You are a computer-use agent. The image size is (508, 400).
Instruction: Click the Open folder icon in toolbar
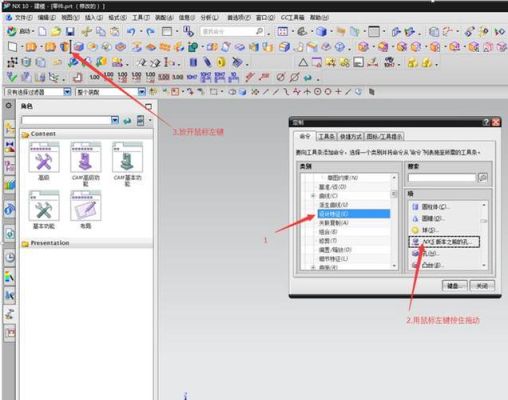tap(56, 32)
